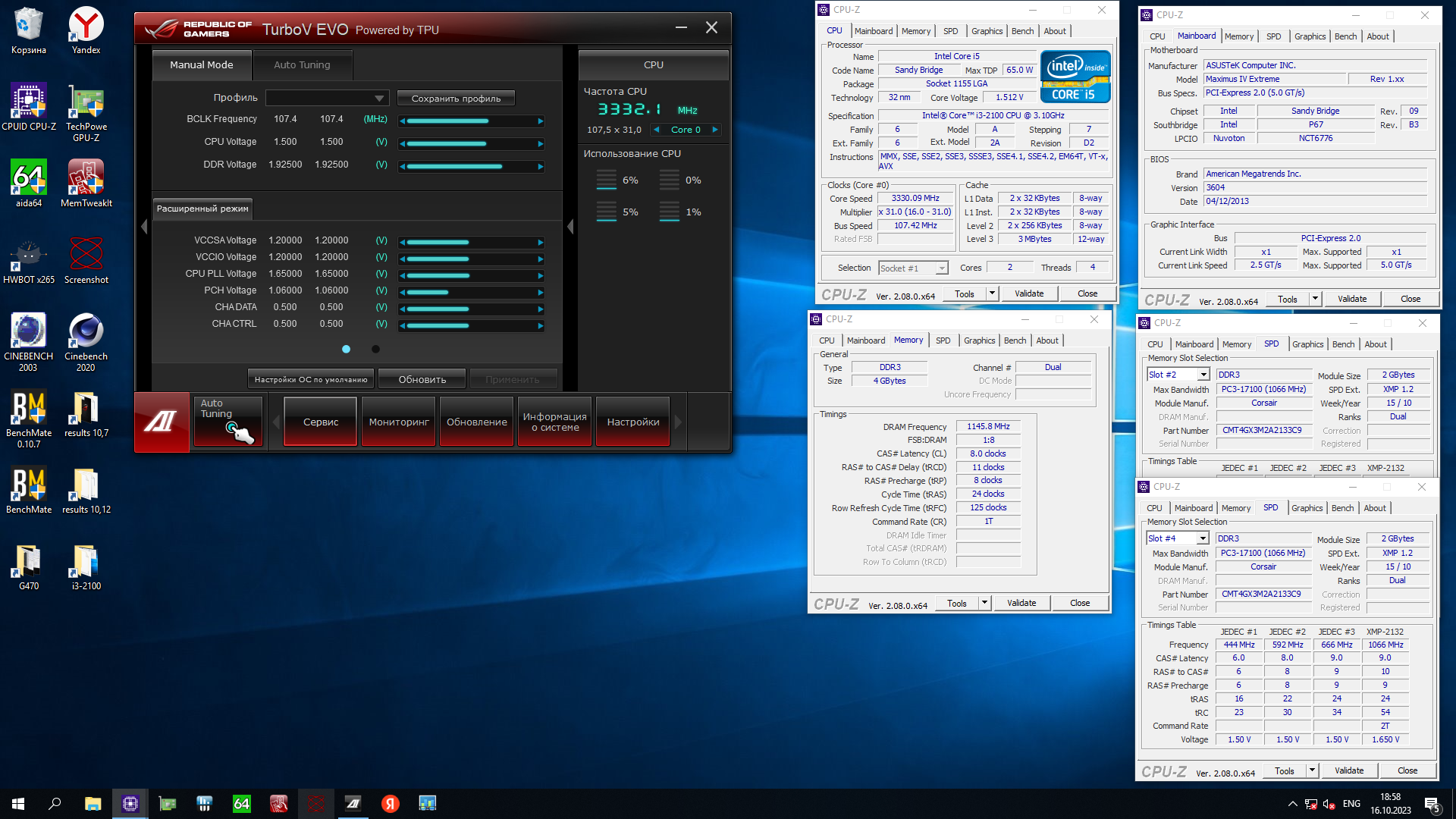Viewport: 1456px width, 819px height.
Task: Click Настройки button in AI Suite bar
Action: click(633, 422)
